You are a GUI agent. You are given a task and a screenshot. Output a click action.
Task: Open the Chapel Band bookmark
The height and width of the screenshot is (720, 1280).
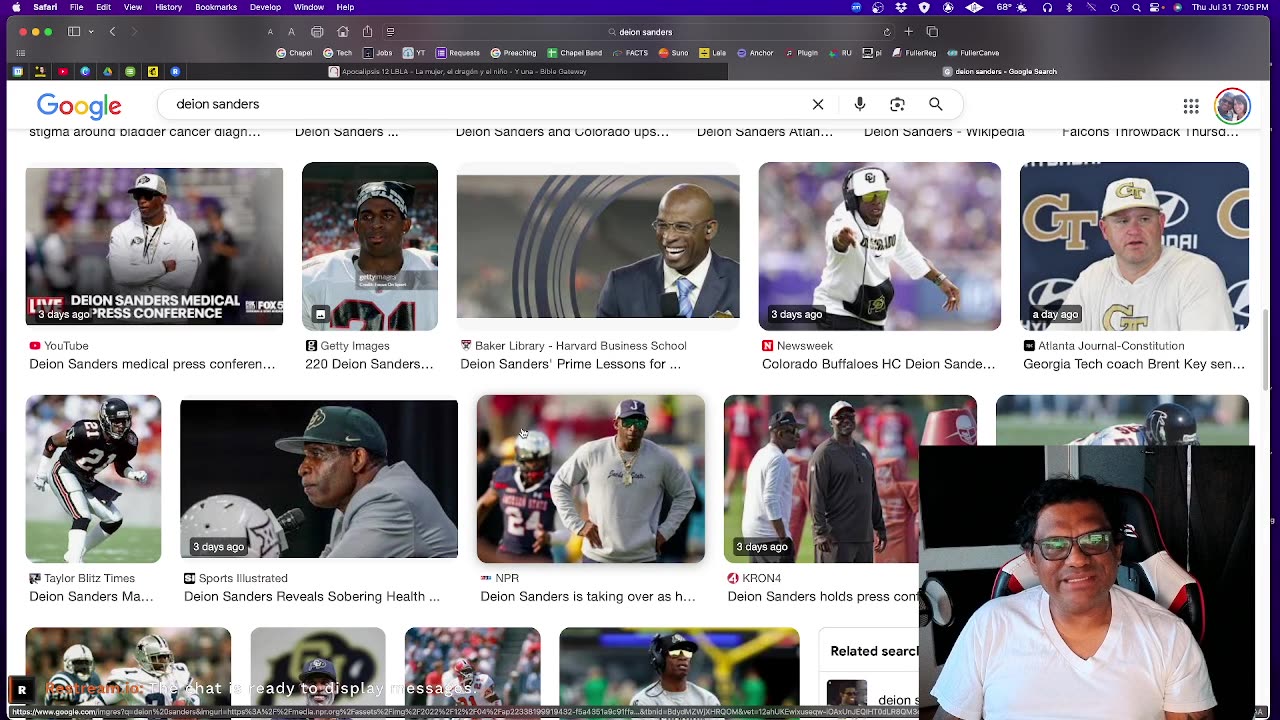click(575, 53)
